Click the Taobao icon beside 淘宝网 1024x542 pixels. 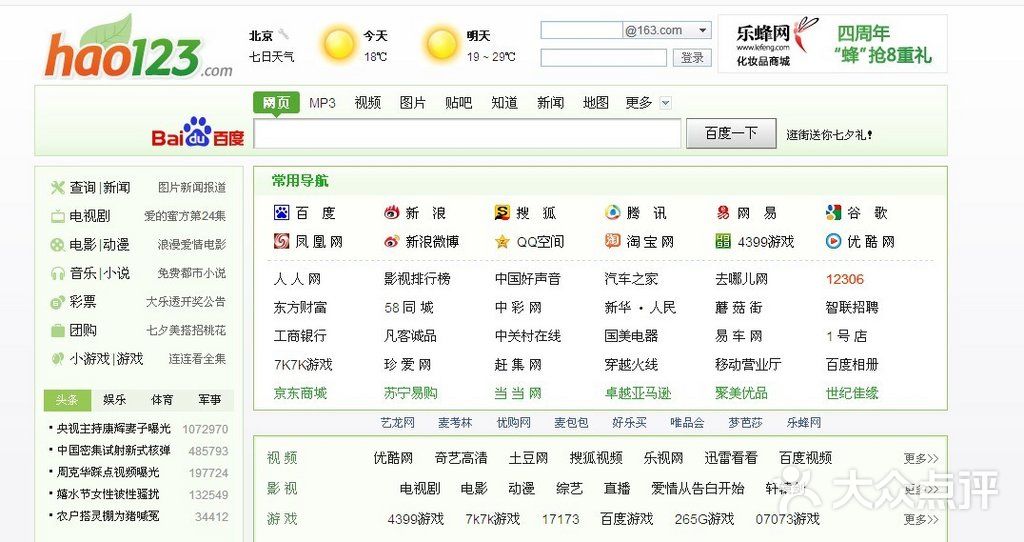pos(613,241)
